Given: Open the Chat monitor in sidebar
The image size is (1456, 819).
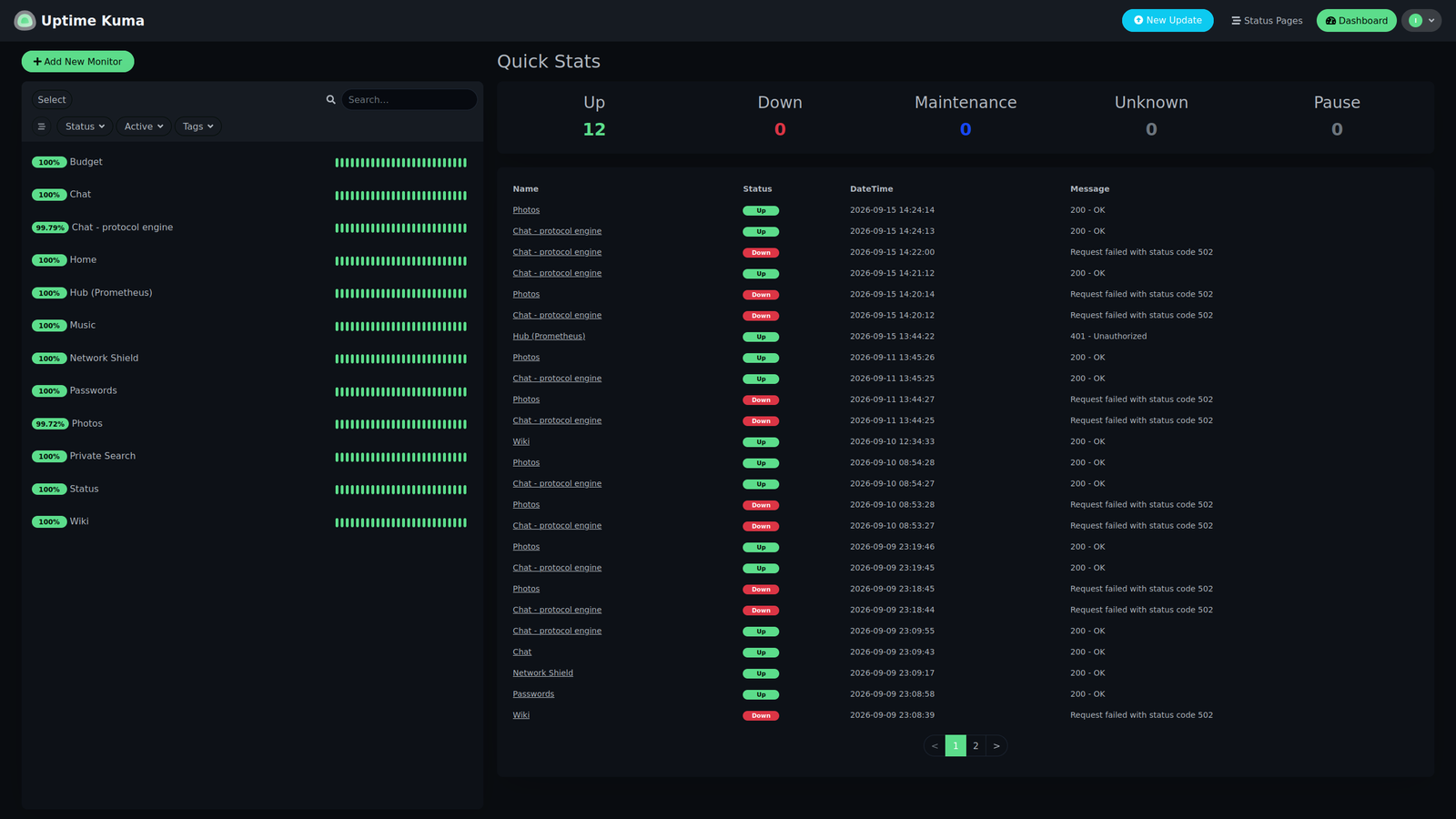Looking at the screenshot, I should pyautogui.click(x=252, y=195).
